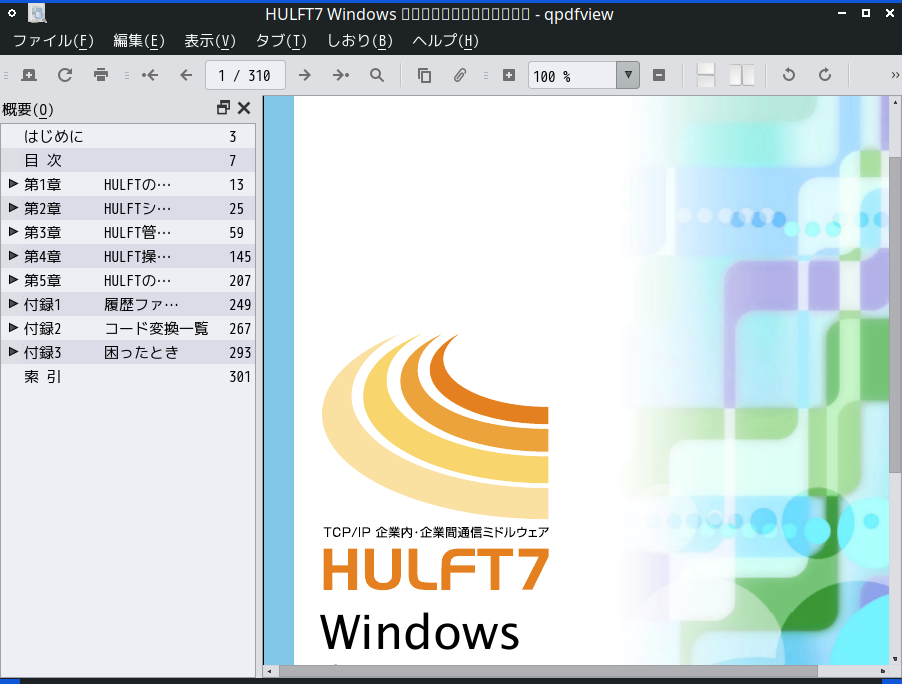
Task: Click the scroll up arrow of document view
Action: 895,102
